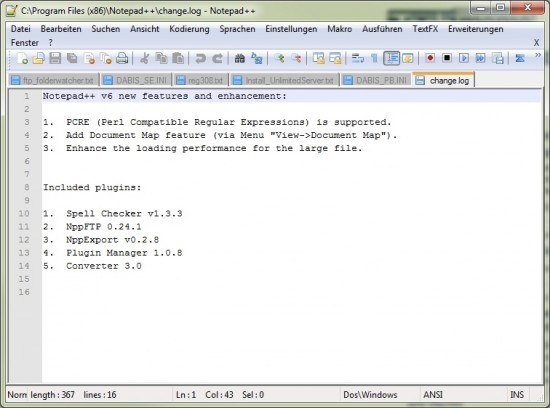Toggle the show all characters pilcrow icon
Screen dimensions: 550x408
click(x=374, y=58)
